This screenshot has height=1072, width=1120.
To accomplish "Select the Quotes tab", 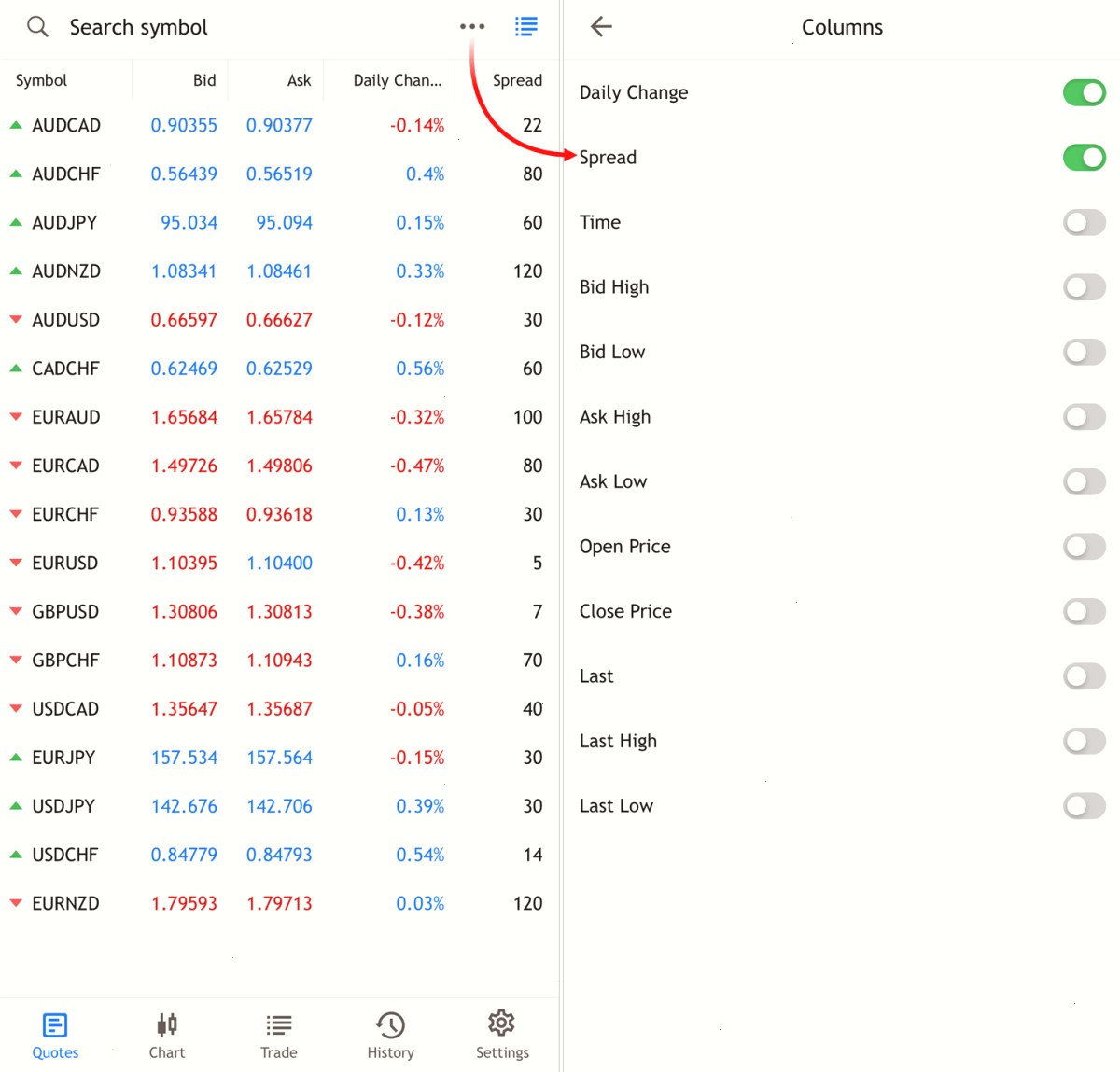I will coord(55,1036).
